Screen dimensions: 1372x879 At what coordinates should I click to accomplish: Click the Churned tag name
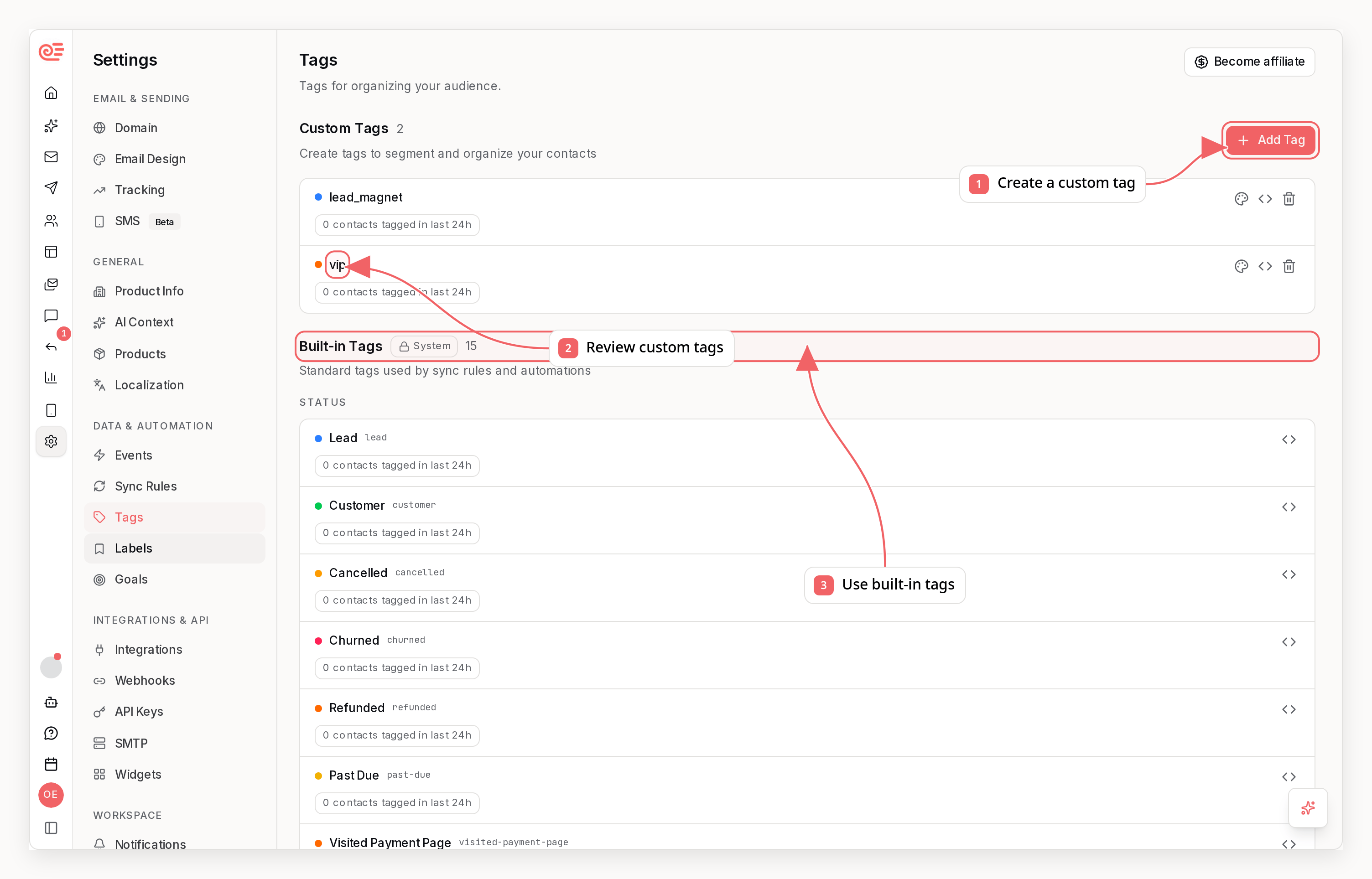[353, 640]
